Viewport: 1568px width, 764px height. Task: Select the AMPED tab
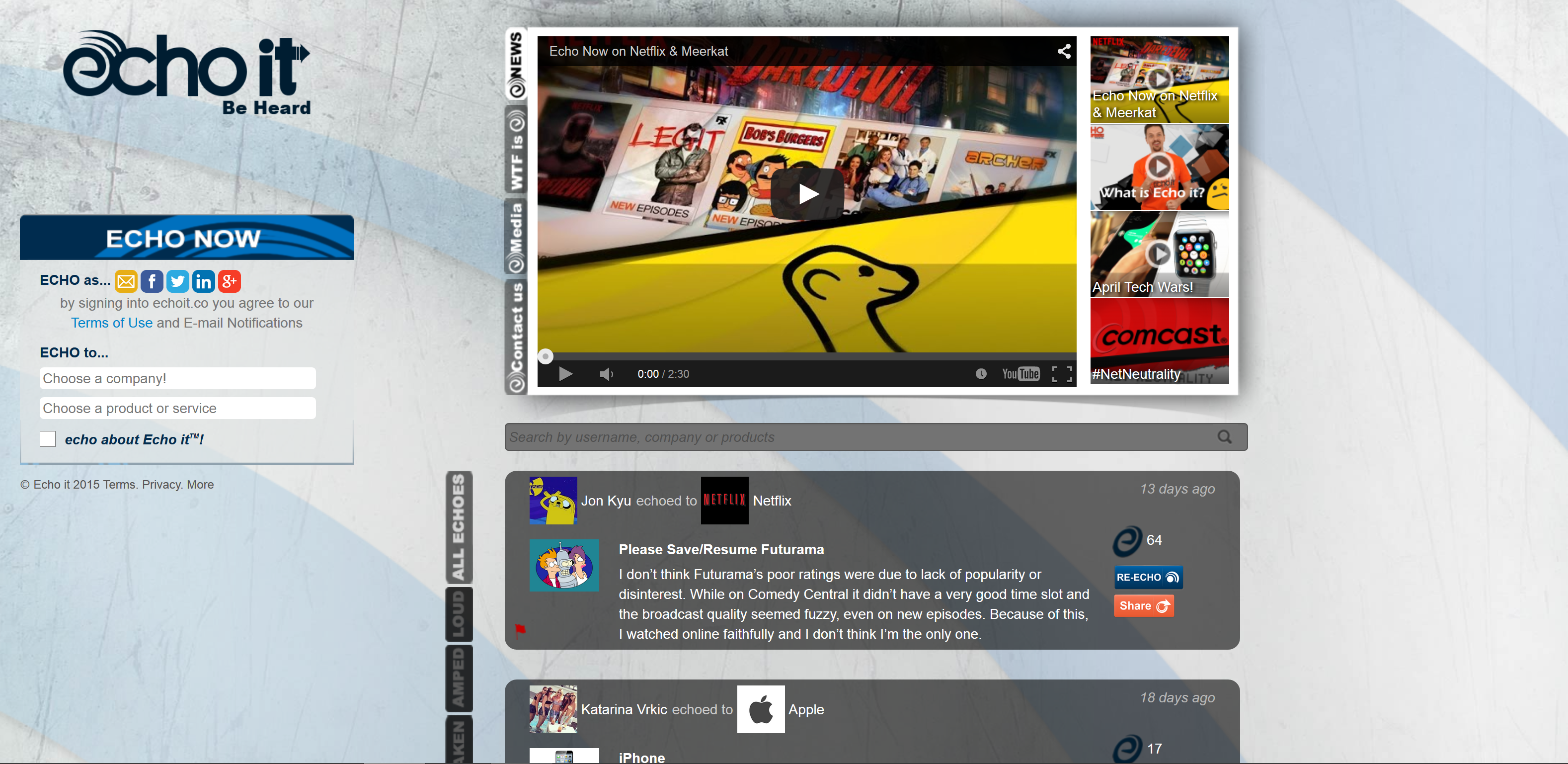click(x=459, y=678)
